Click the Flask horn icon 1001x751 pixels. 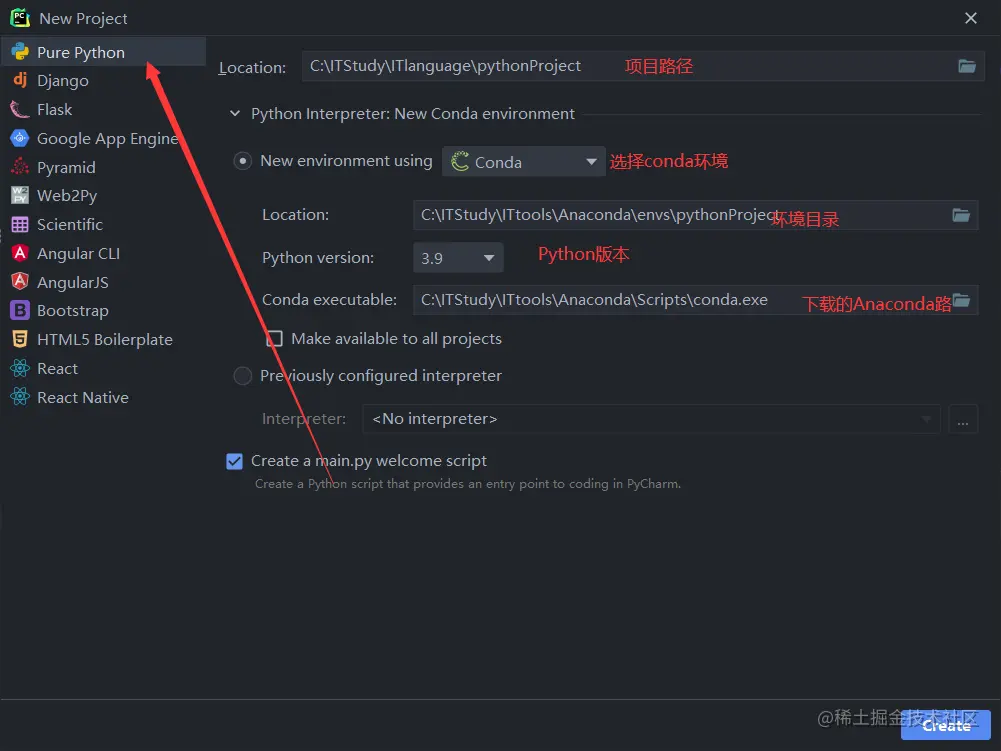tap(20, 109)
